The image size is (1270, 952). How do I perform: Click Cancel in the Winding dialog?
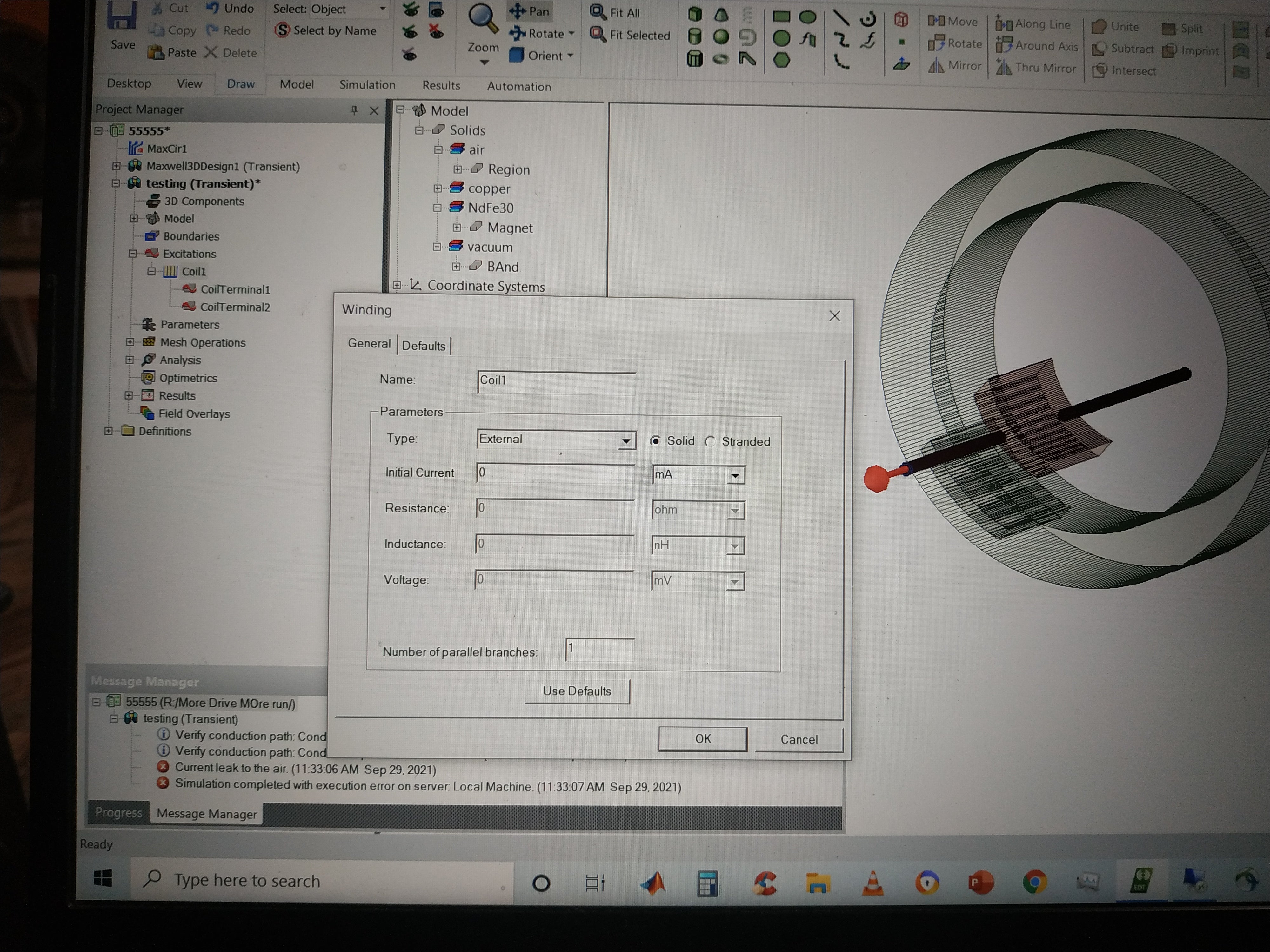[x=799, y=740]
